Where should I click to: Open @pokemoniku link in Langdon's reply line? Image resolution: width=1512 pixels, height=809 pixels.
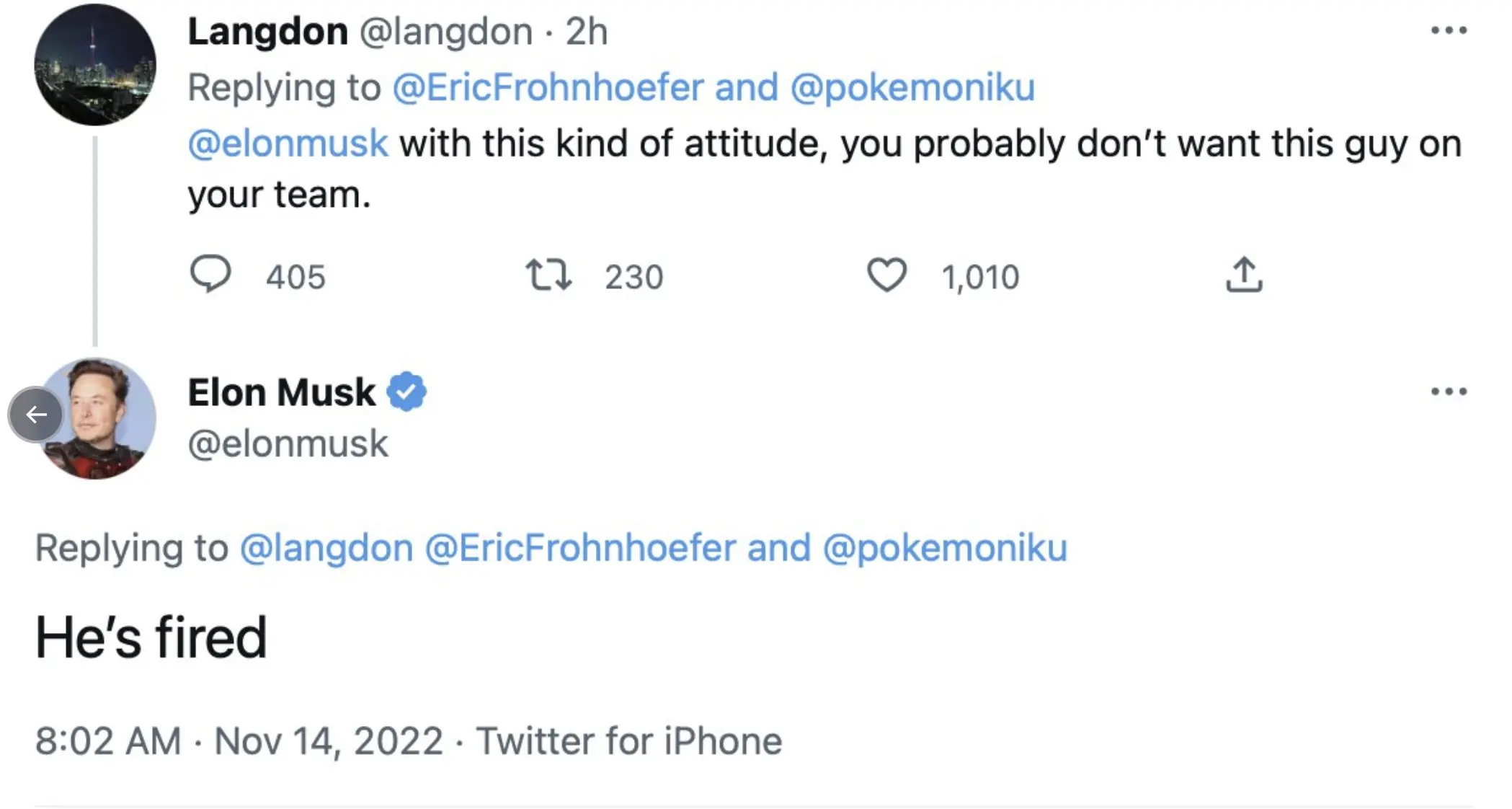pos(912,88)
